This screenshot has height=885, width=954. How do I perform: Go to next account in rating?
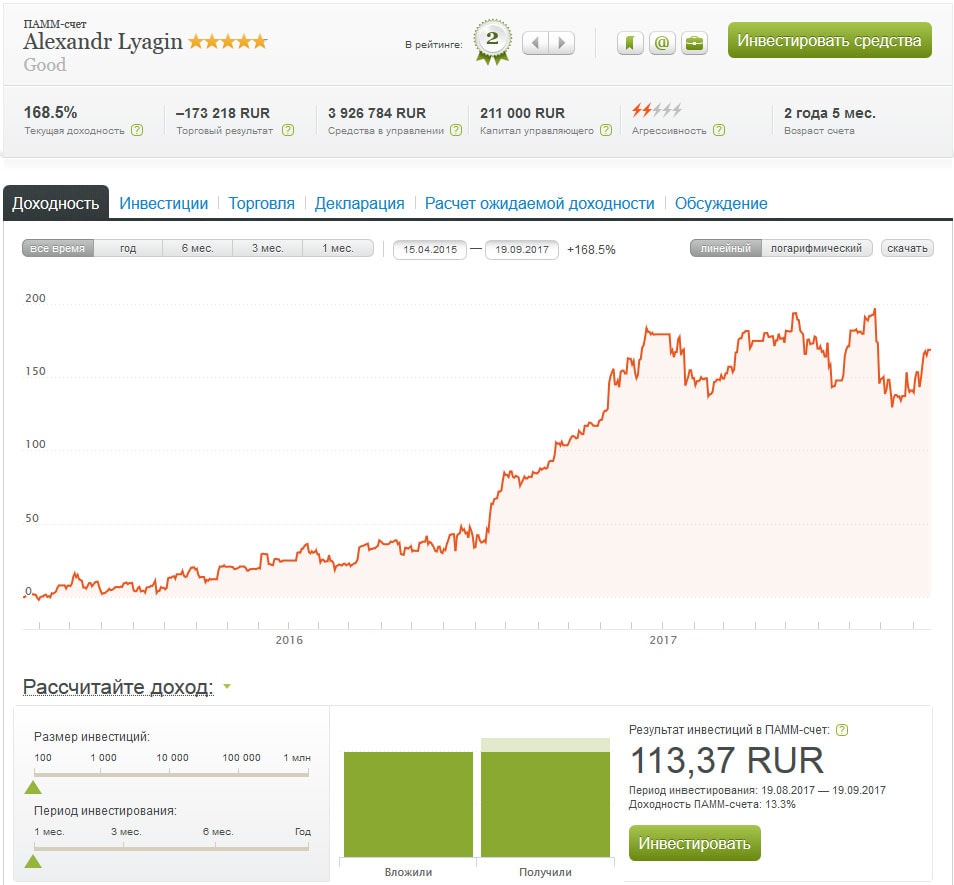562,43
